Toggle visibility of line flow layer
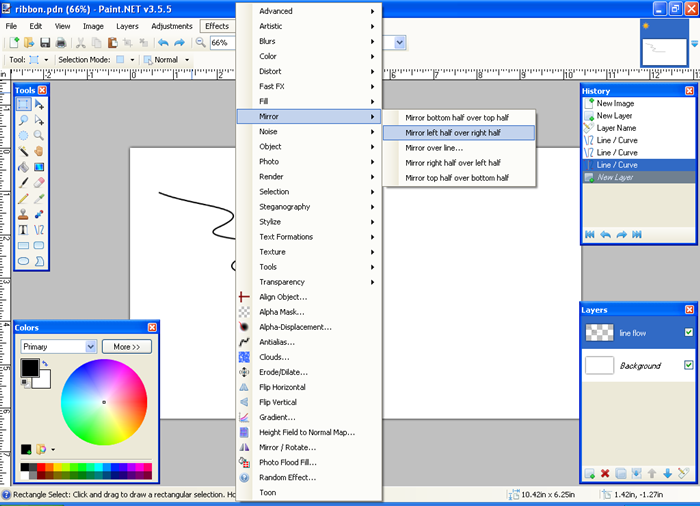700x506 pixels. point(688,332)
